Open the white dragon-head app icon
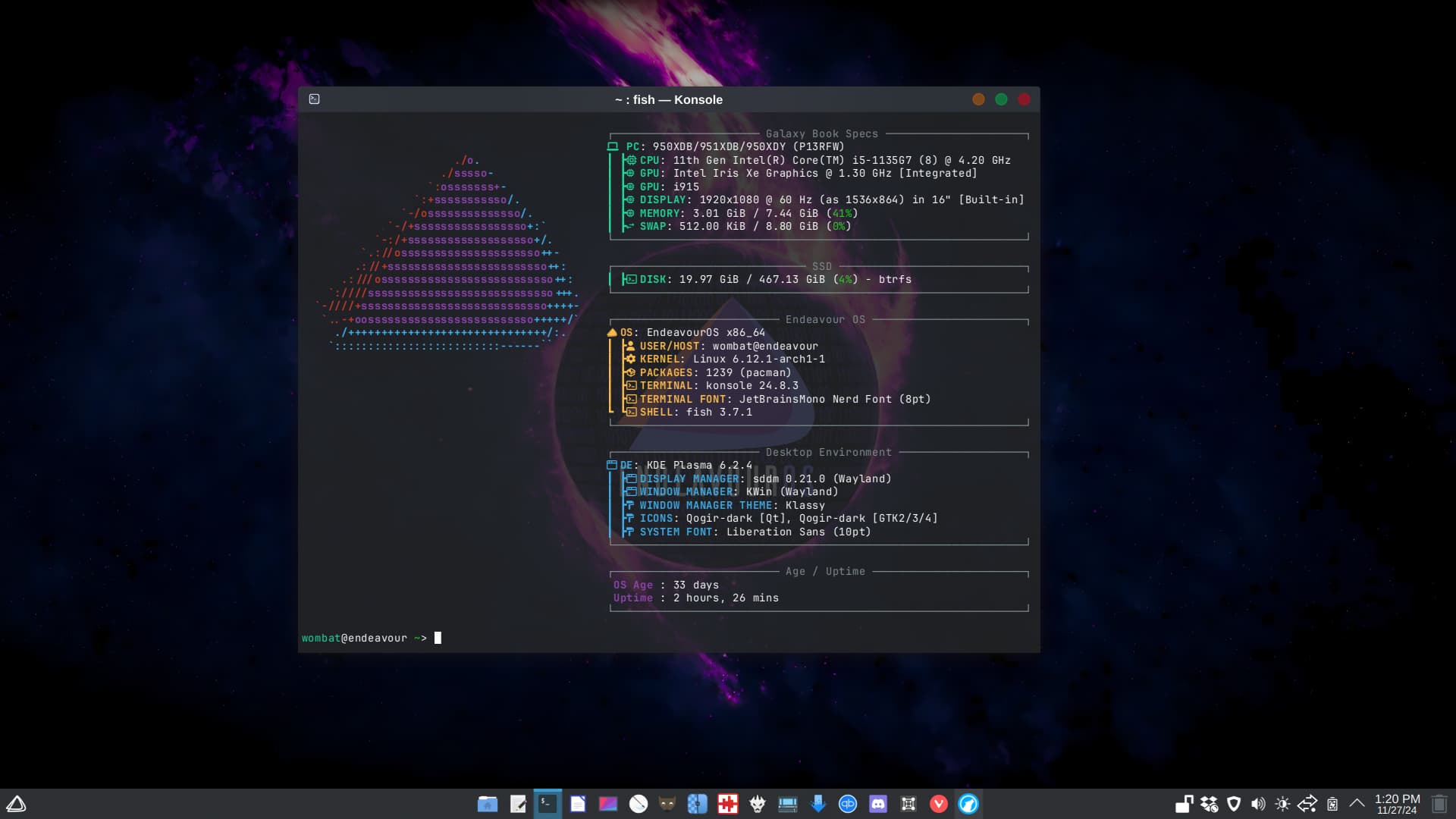The image size is (1456, 819). click(758, 804)
